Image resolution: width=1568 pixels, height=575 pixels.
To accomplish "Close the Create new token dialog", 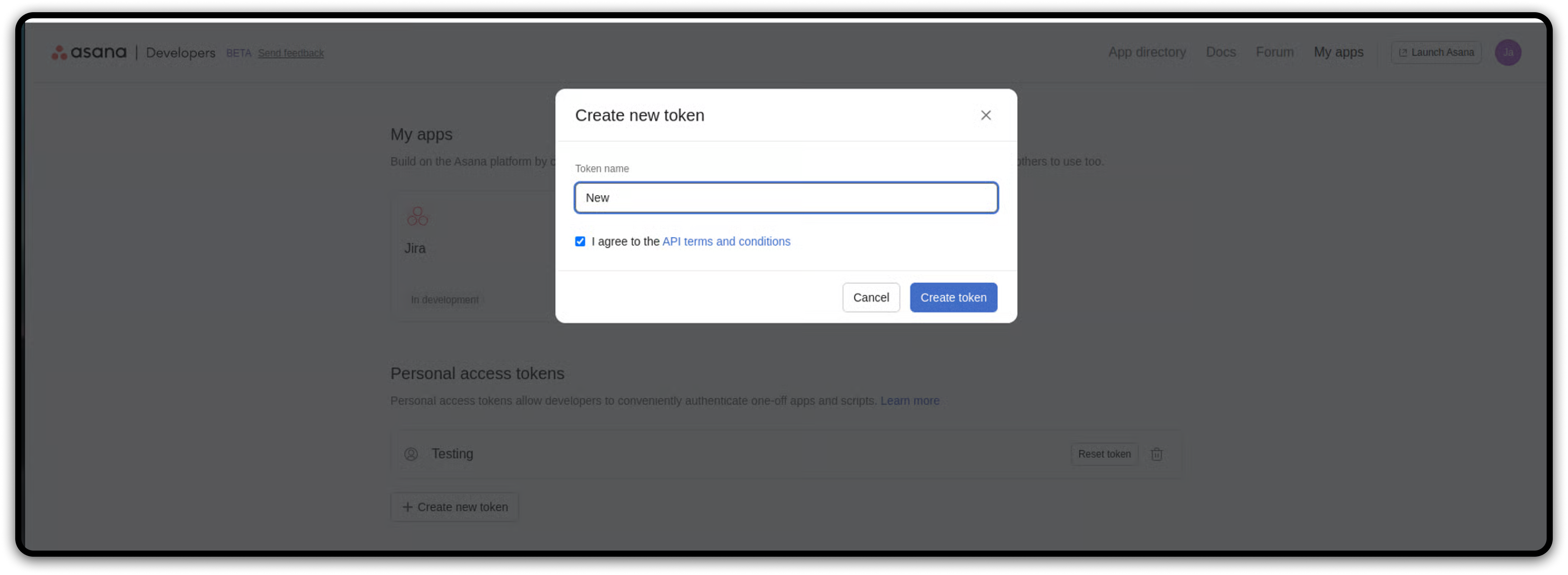I will [x=985, y=115].
